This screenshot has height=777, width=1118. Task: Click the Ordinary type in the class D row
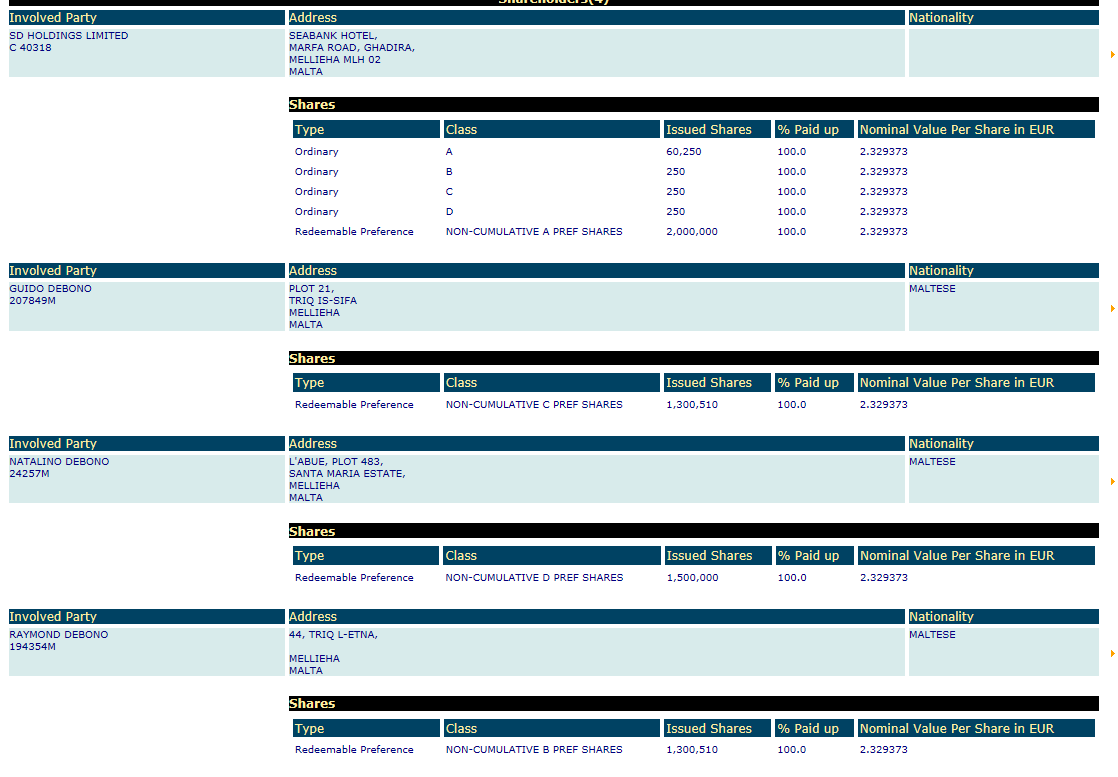(317, 212)
